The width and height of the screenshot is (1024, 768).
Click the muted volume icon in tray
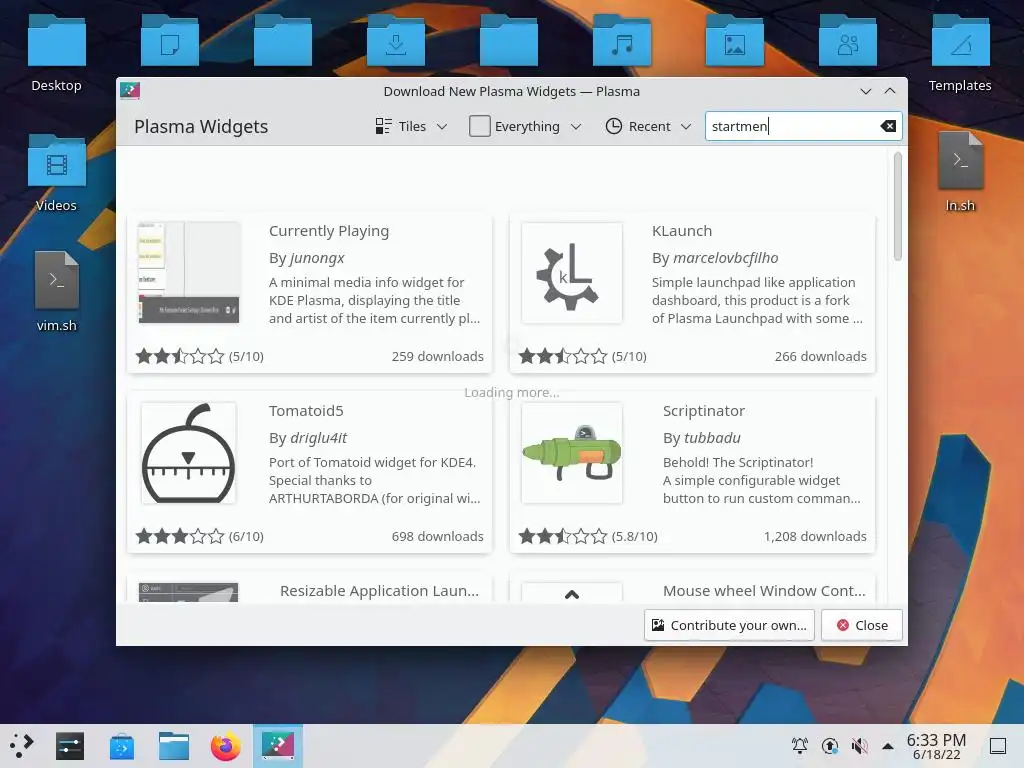(859, 745)
